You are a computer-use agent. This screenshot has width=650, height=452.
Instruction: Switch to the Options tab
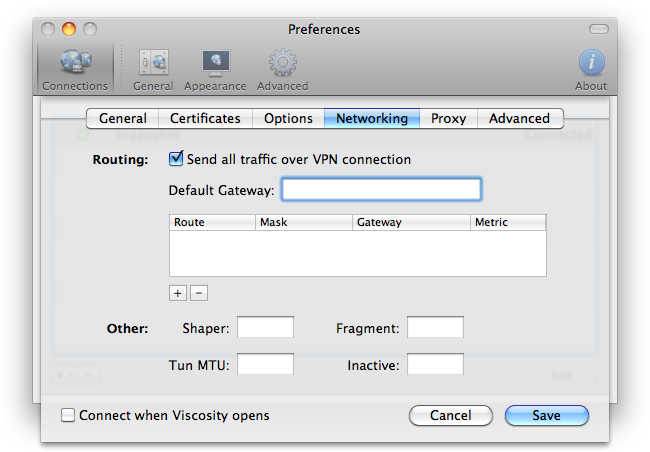(288, 118)
